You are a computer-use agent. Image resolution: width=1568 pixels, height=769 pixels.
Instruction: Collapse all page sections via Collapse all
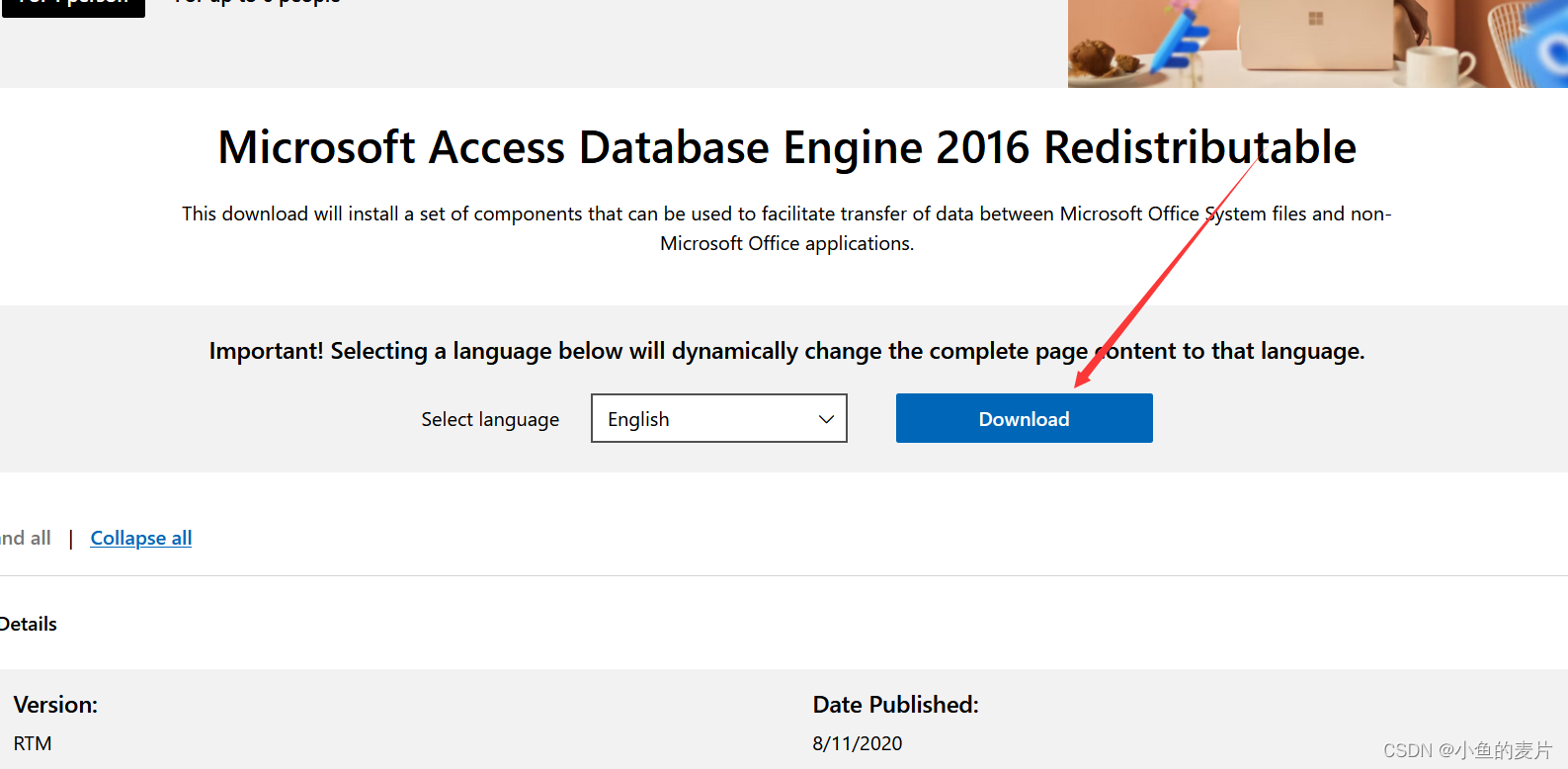tap(140, 538)
